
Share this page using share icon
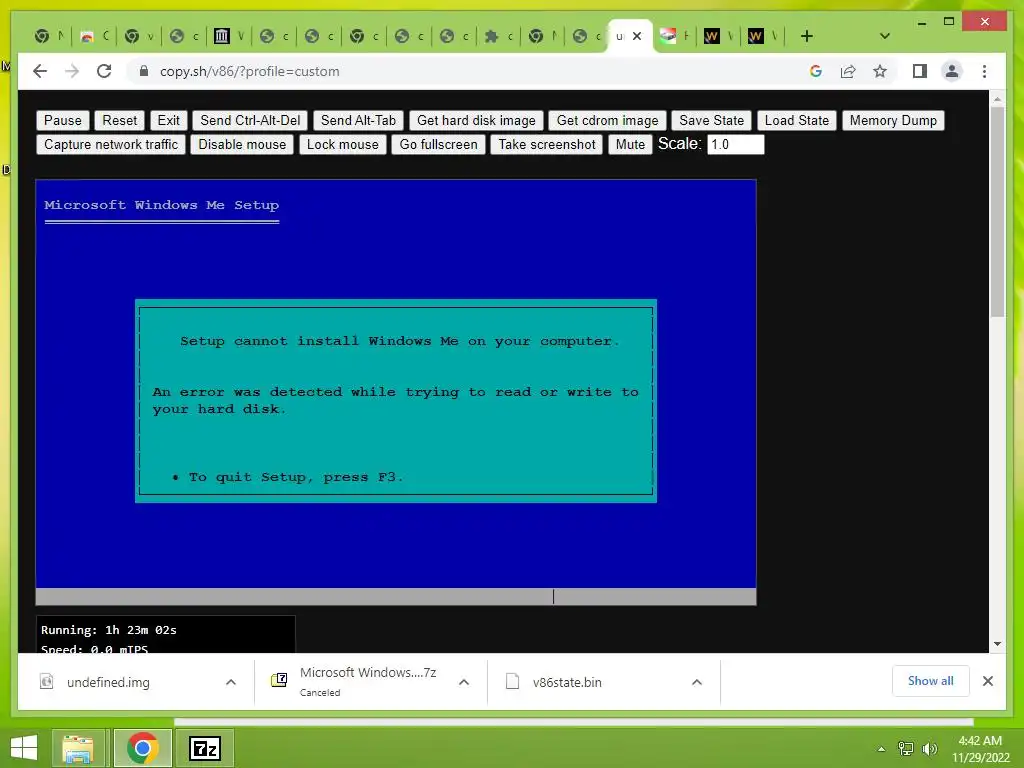[848, 71]
